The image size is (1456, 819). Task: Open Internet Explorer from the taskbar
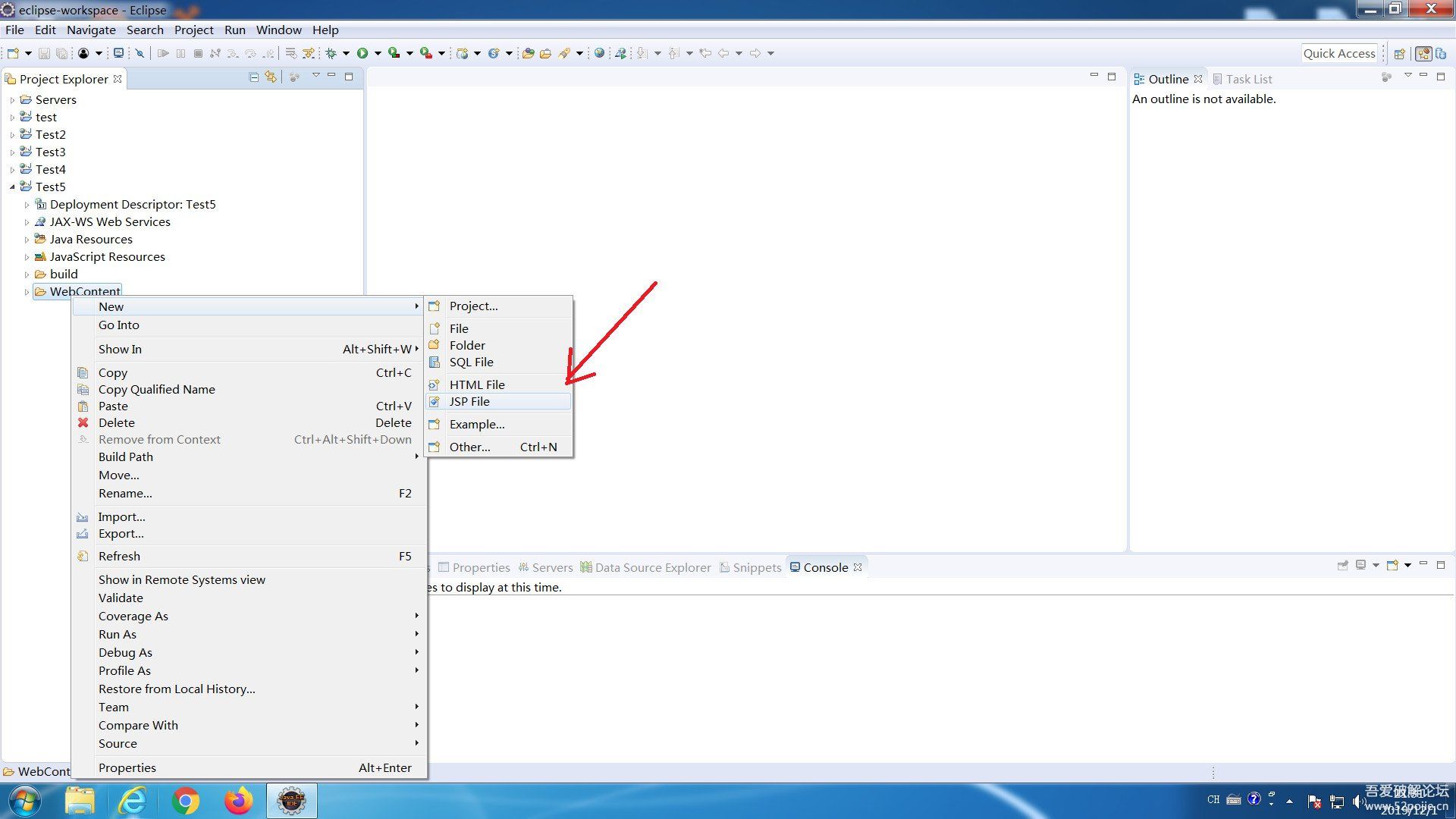(132, 801)
